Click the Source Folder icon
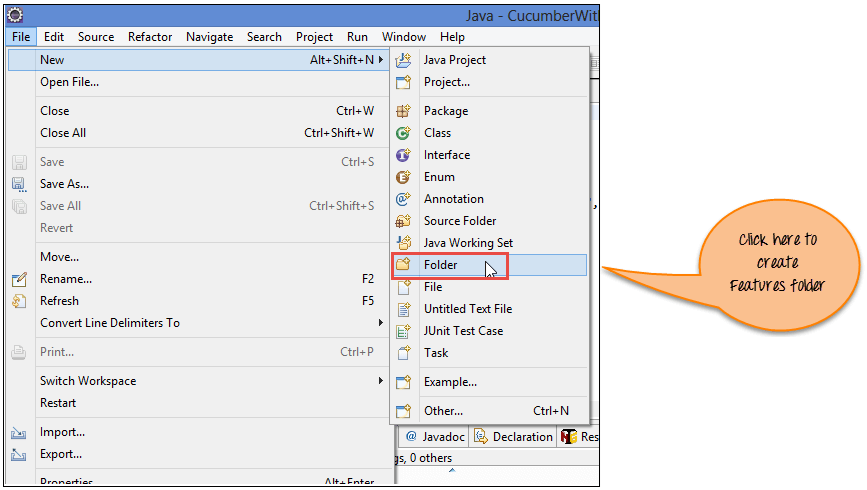Image resolution: width=867 pixels, height=490 pixels. (x=403, y=221)
